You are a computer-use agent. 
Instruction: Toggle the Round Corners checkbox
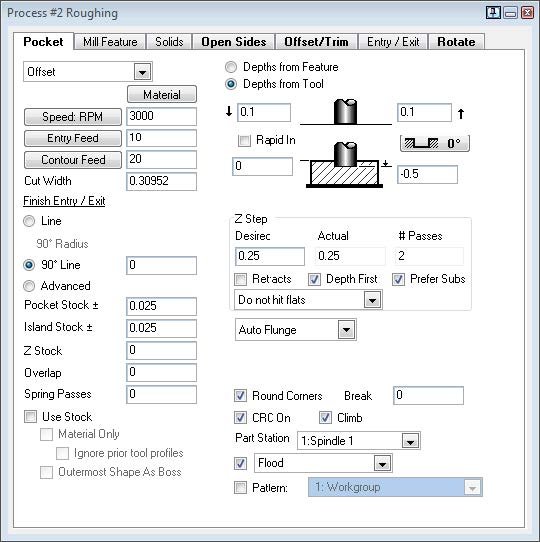[x=240, y=395]
